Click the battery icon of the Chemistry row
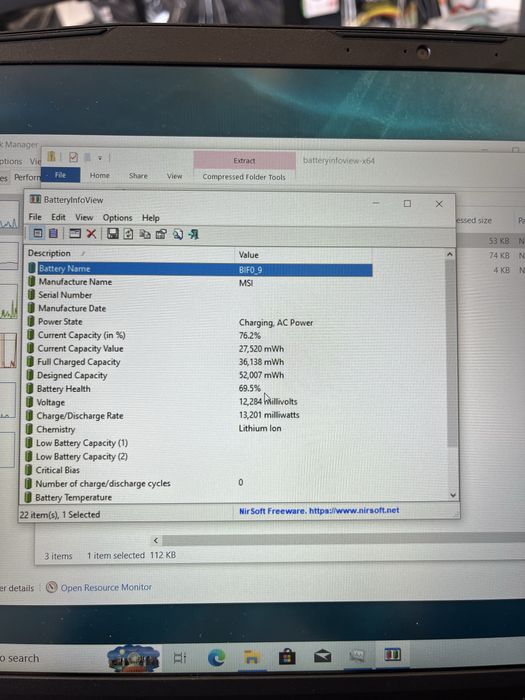Image resolution: width=525 pixels, height=700 pixels. 29,429
